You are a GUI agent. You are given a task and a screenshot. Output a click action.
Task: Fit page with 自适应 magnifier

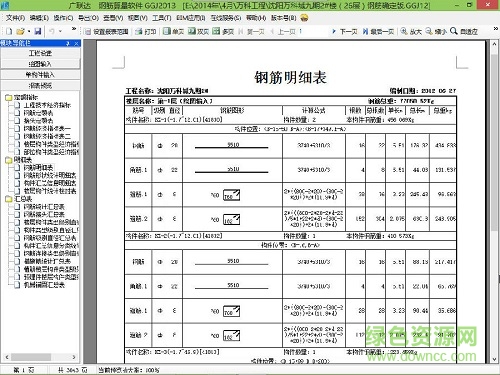click(464, 32)
